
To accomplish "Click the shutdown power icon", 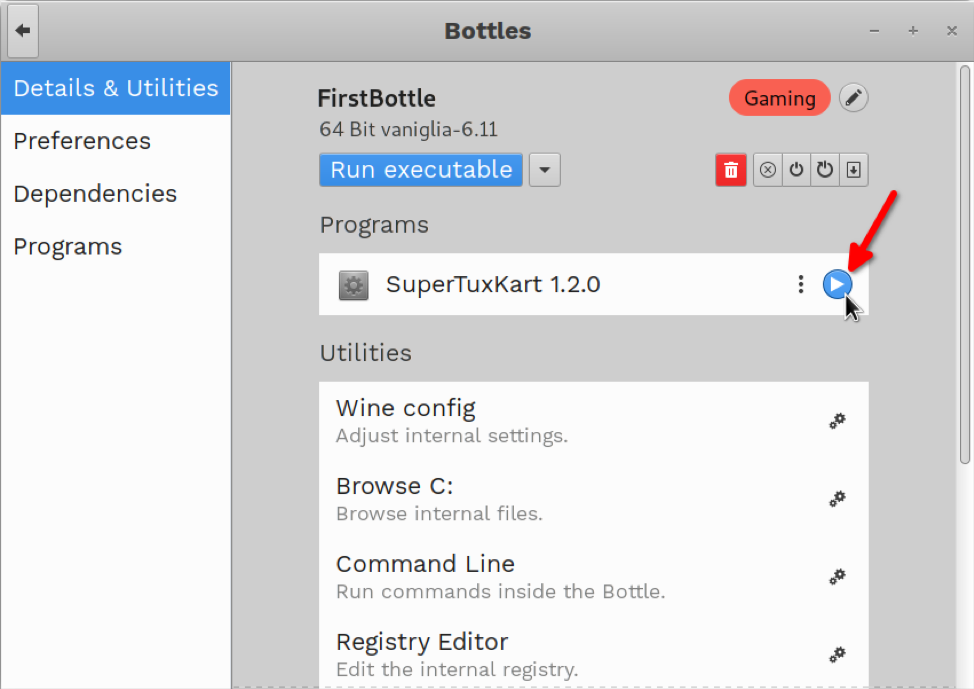I will click(796, 170).
